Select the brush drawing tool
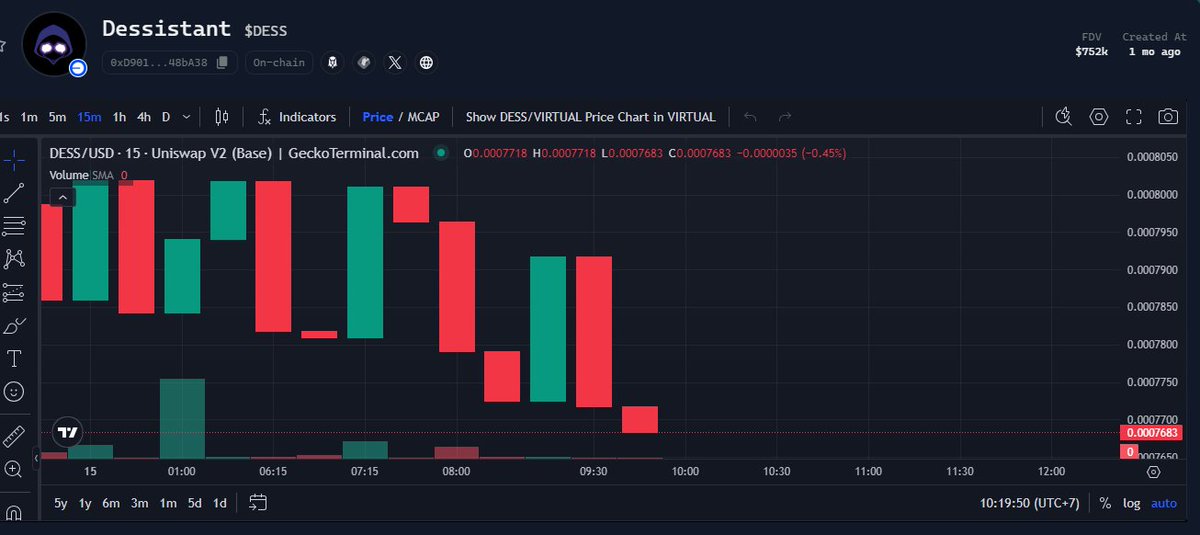 click(14, 325)
